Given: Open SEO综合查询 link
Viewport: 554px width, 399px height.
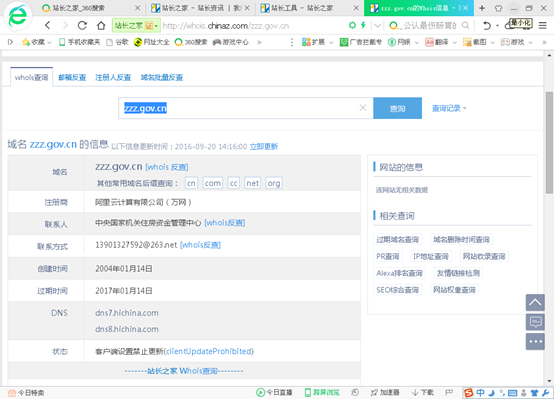Looking at the screenshot, I should (x=397, y=290).
